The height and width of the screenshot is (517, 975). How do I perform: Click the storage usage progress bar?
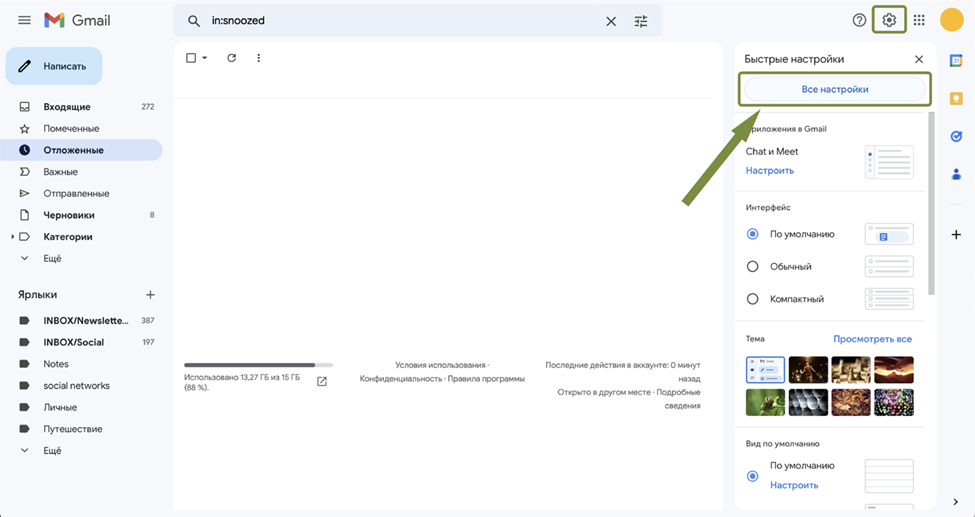pyautogui.click(x=259, y=365)
